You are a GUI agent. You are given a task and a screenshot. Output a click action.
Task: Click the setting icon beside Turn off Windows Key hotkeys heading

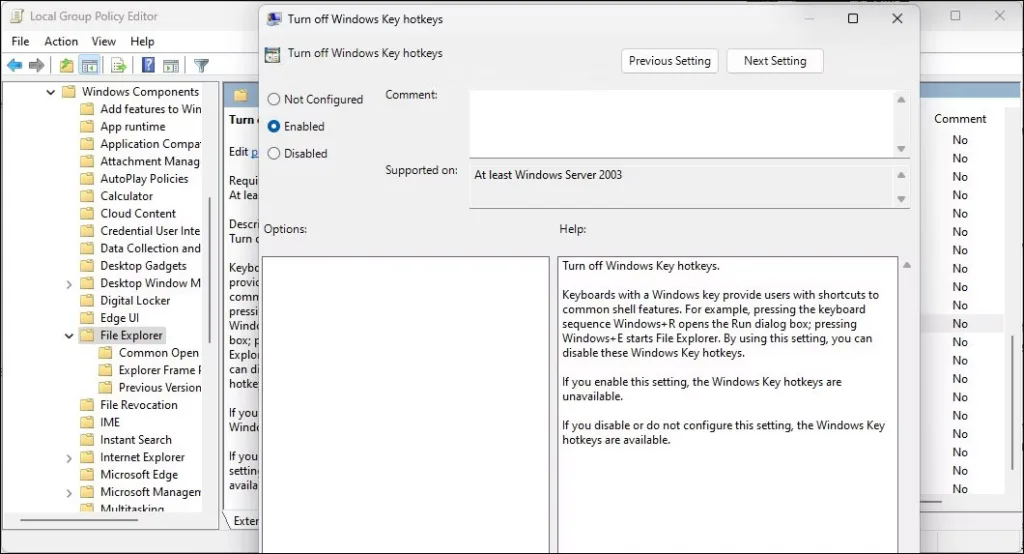click(272, 54)
